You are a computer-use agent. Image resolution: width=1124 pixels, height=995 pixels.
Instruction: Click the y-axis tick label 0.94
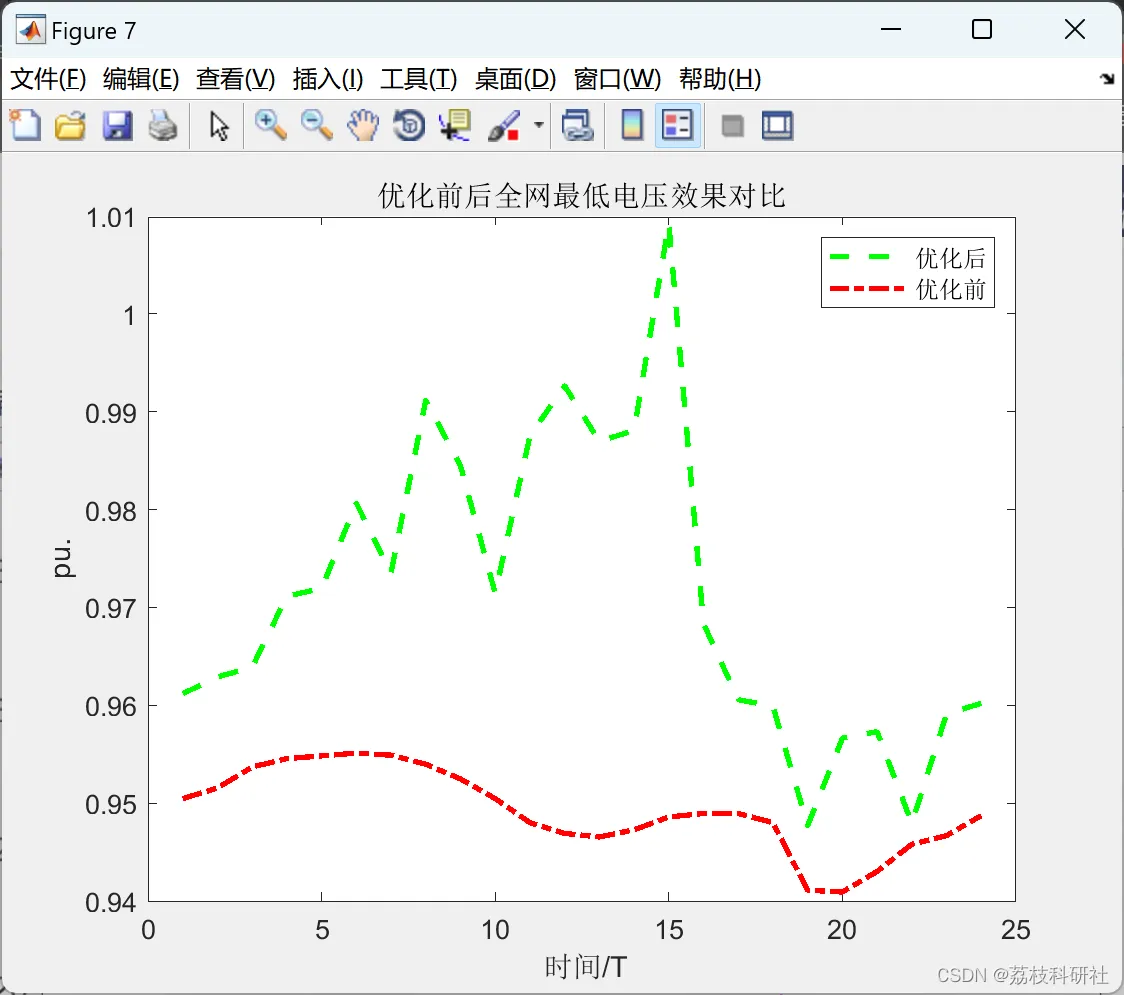[x=110, y=903]
